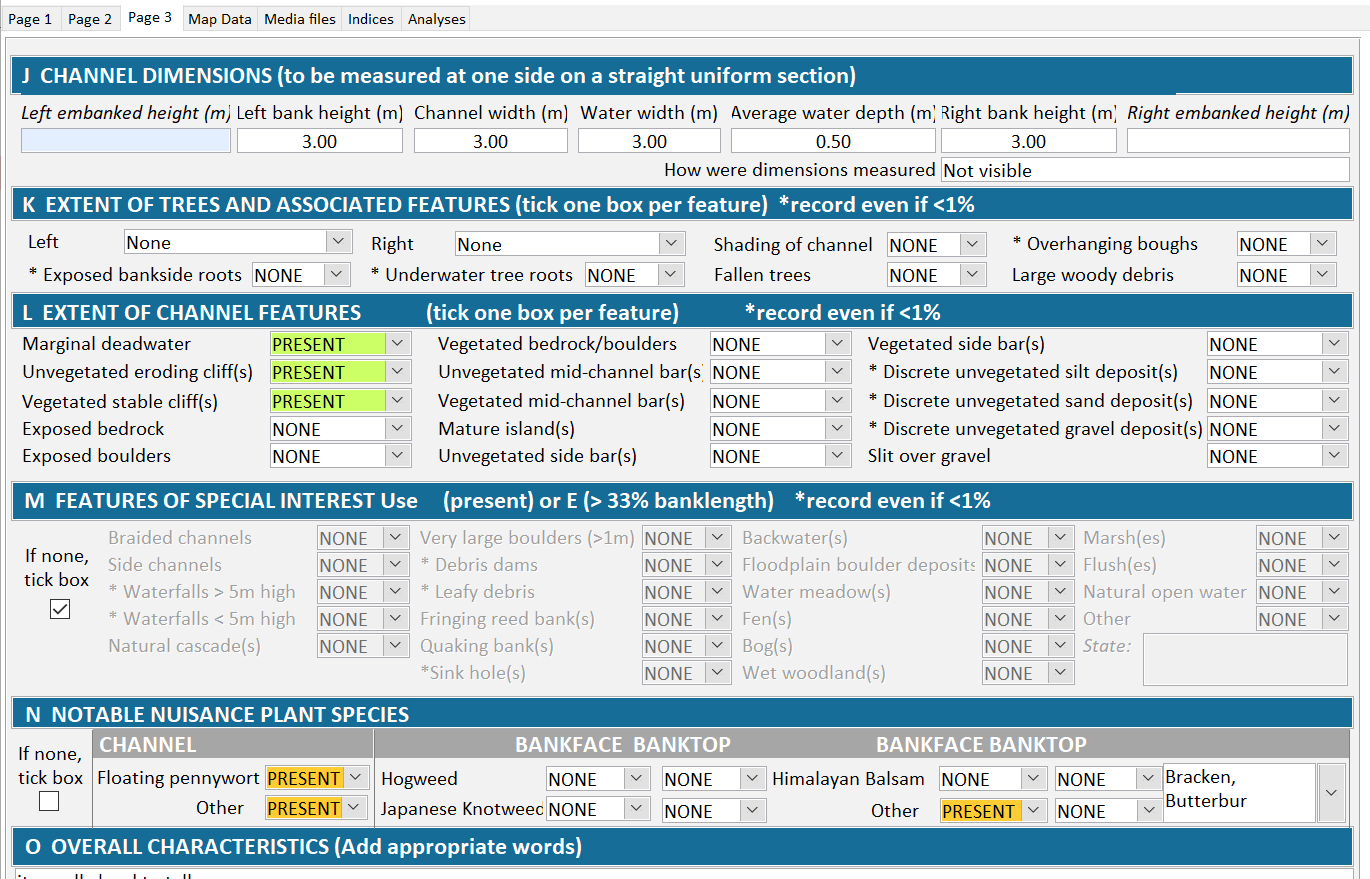The height and width of the screenshot is (879, 1370).
Task: Open the Vegetated mid-channel bar(s) dropdown
Action: coord(781,401)
